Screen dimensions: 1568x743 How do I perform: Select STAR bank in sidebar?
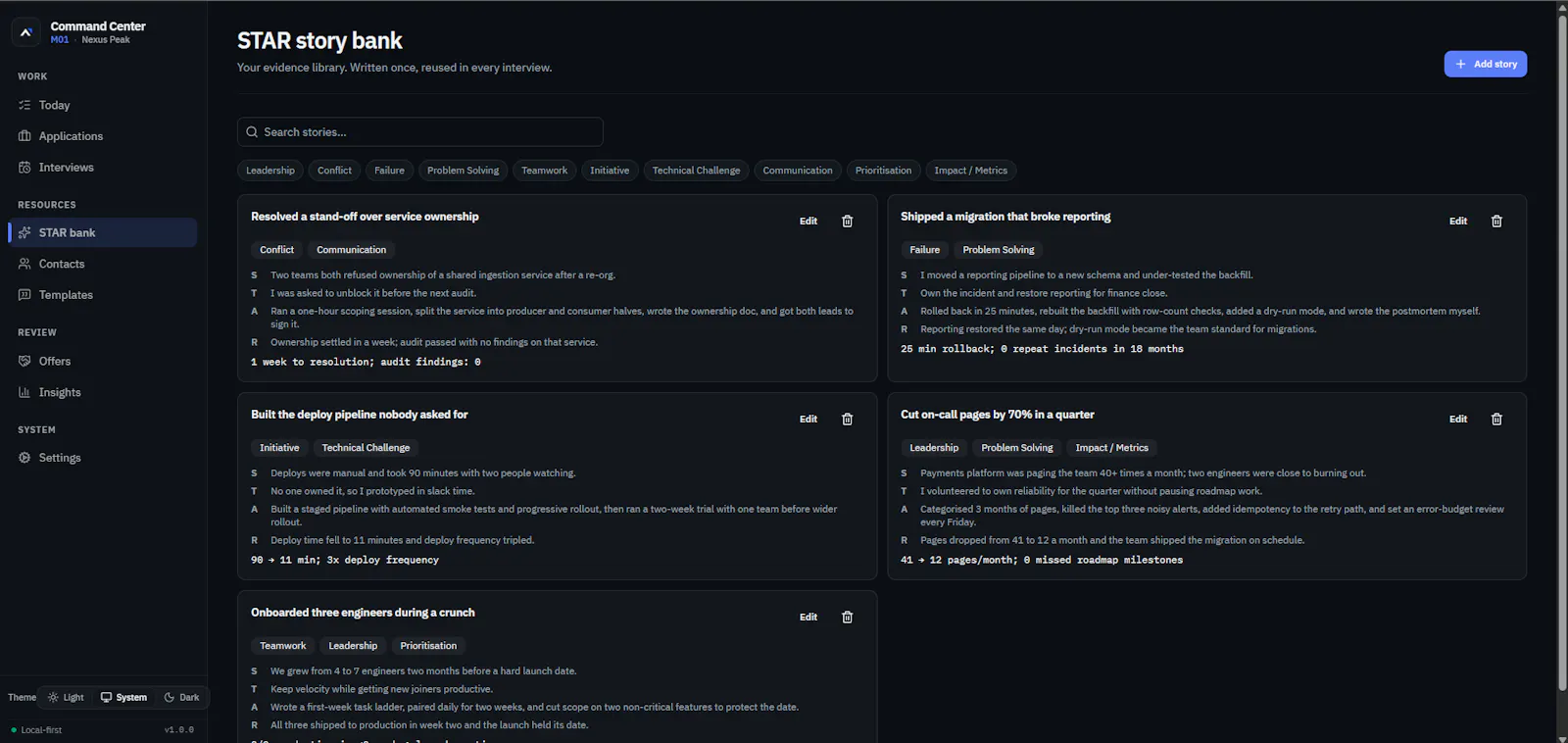tap(103, 232)
